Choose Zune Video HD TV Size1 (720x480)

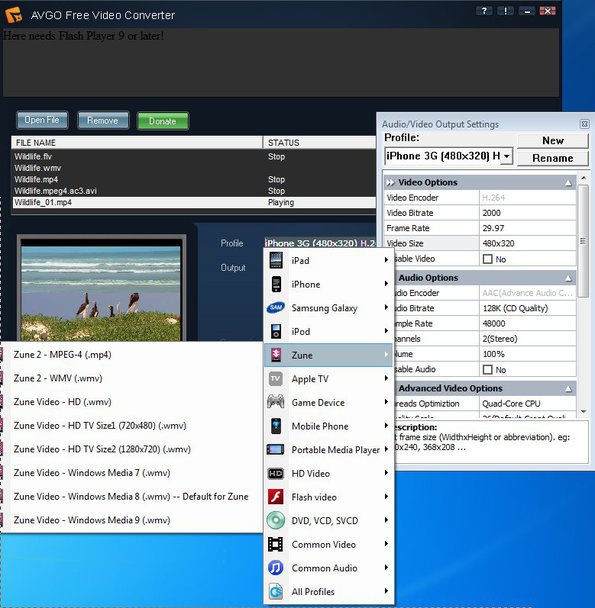pos(132,426)
